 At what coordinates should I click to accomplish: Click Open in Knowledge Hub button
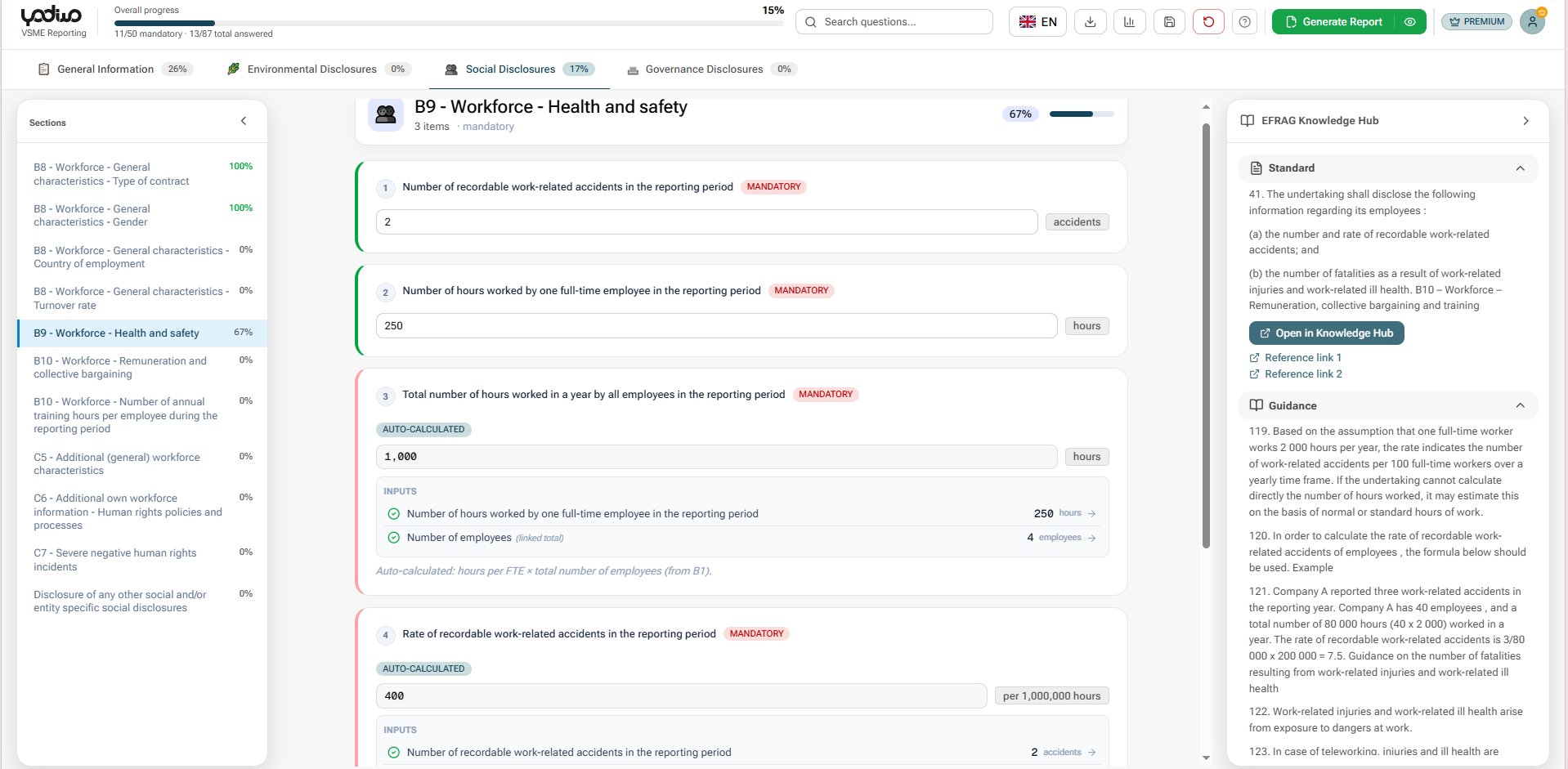click(1326, 333)
